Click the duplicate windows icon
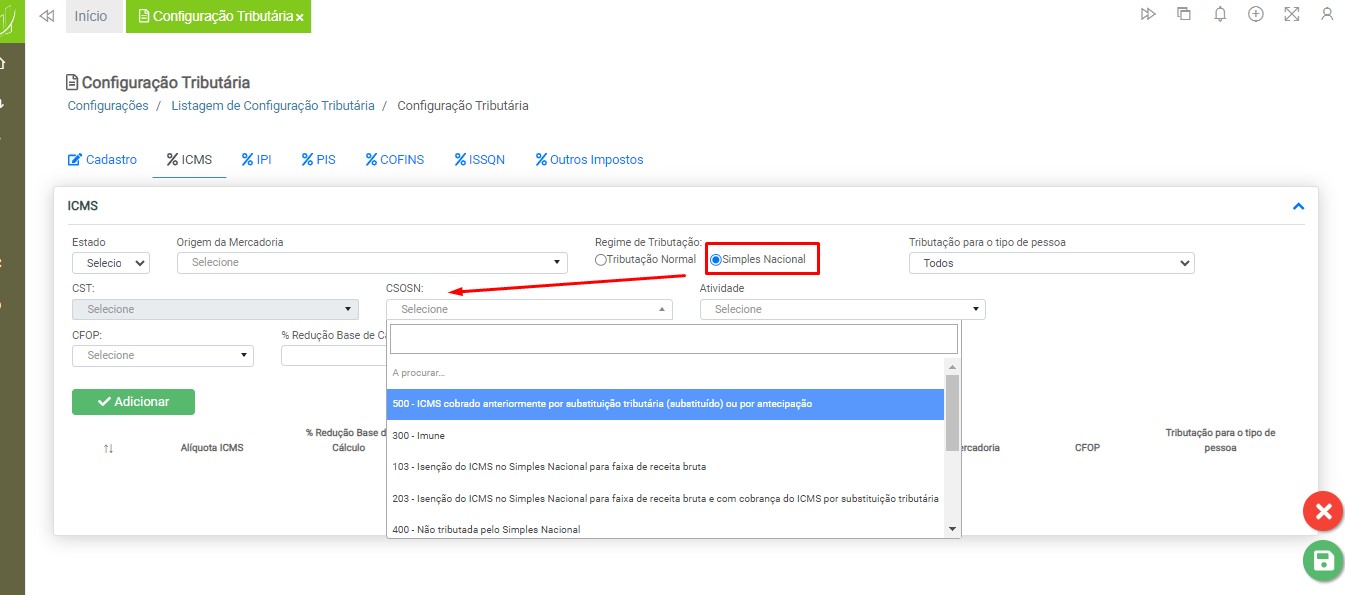 (x=1184, y=14)
